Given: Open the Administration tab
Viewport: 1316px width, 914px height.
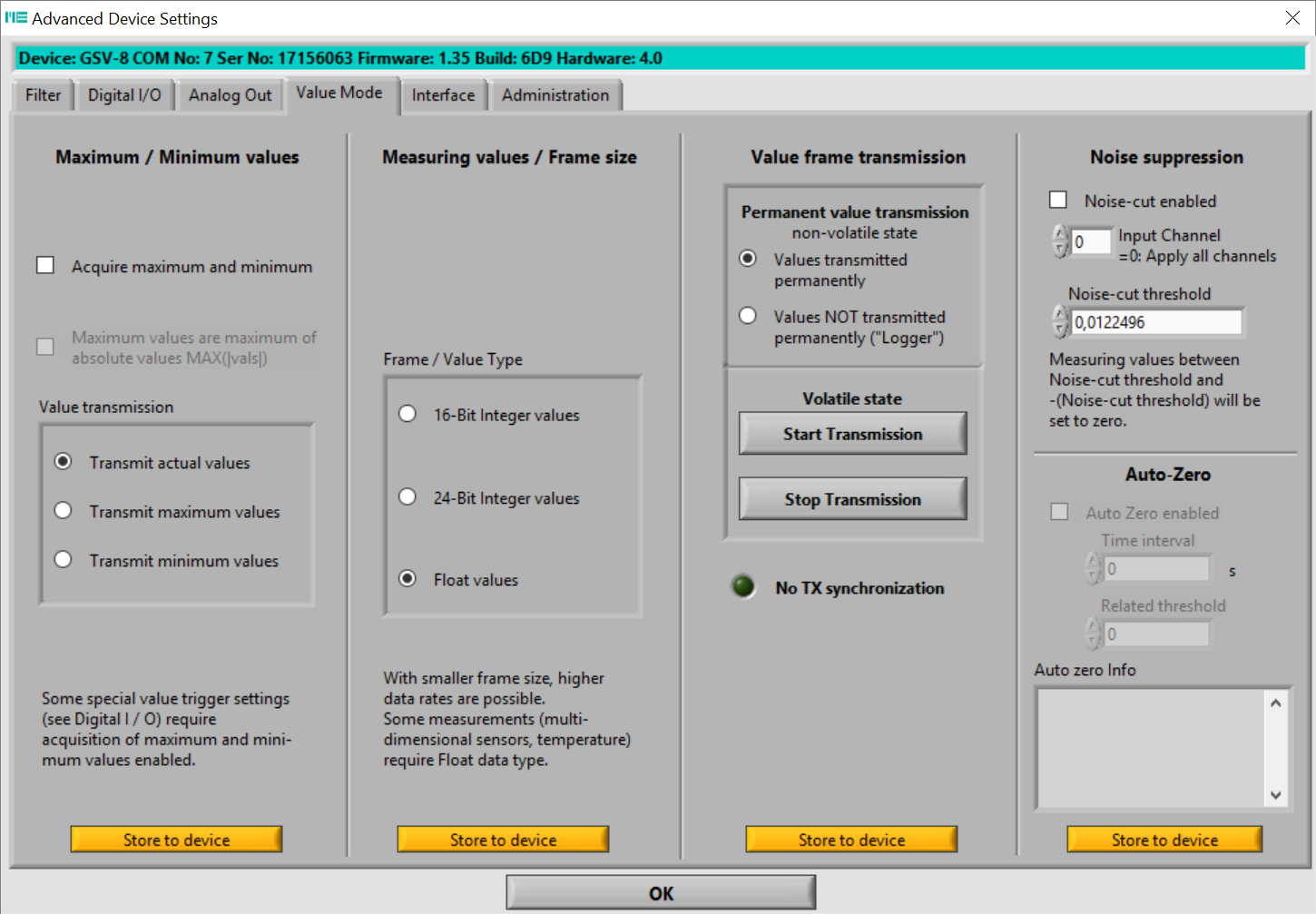Looking at the screenshot, I should tap(555, 95).
